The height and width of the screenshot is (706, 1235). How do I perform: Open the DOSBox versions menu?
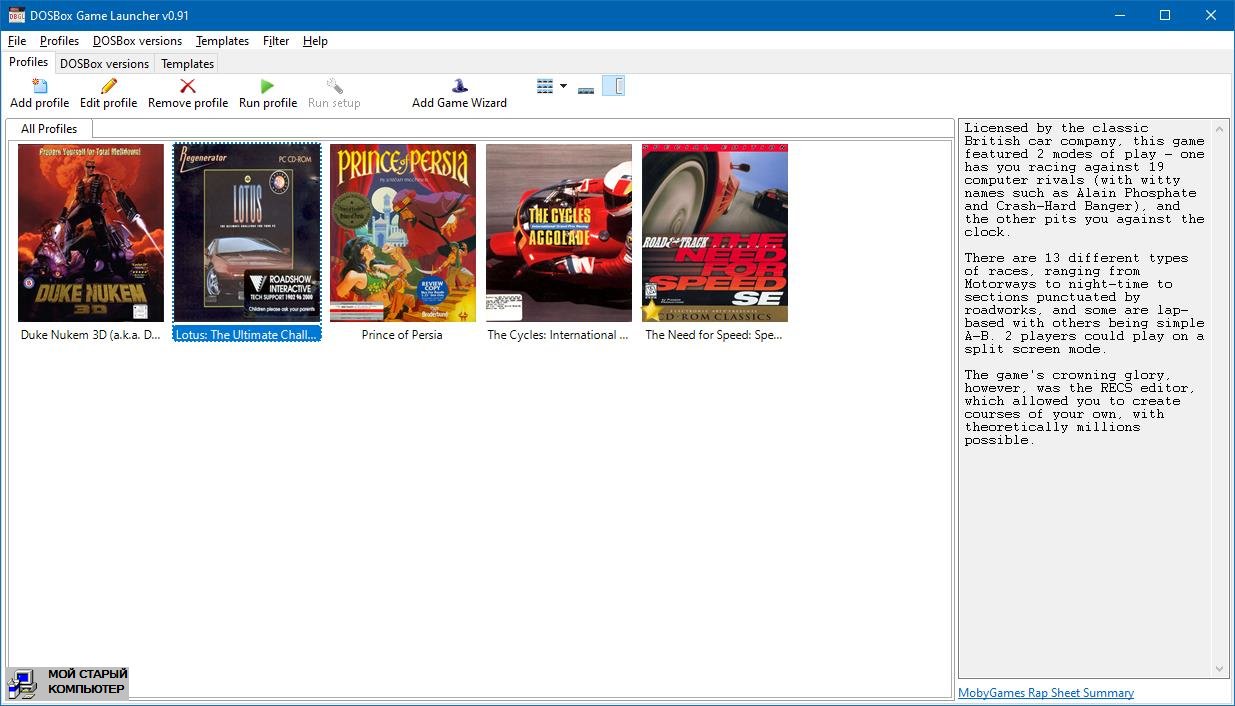click(x=137, y=41)
